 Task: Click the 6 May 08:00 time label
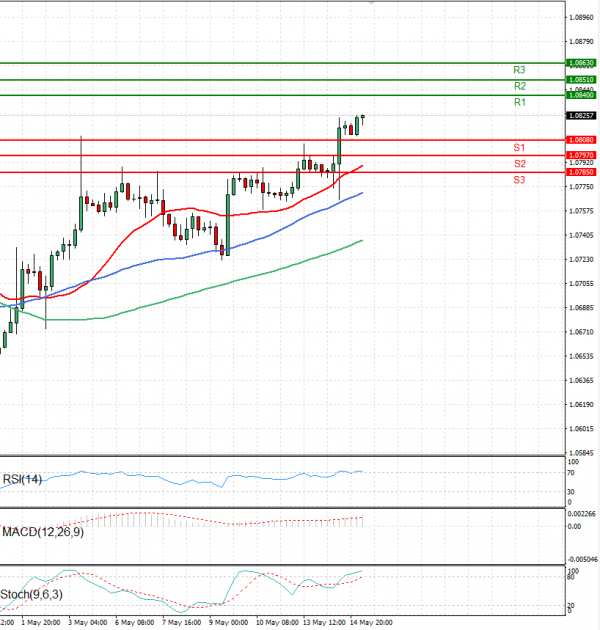(x=134, y=622)
